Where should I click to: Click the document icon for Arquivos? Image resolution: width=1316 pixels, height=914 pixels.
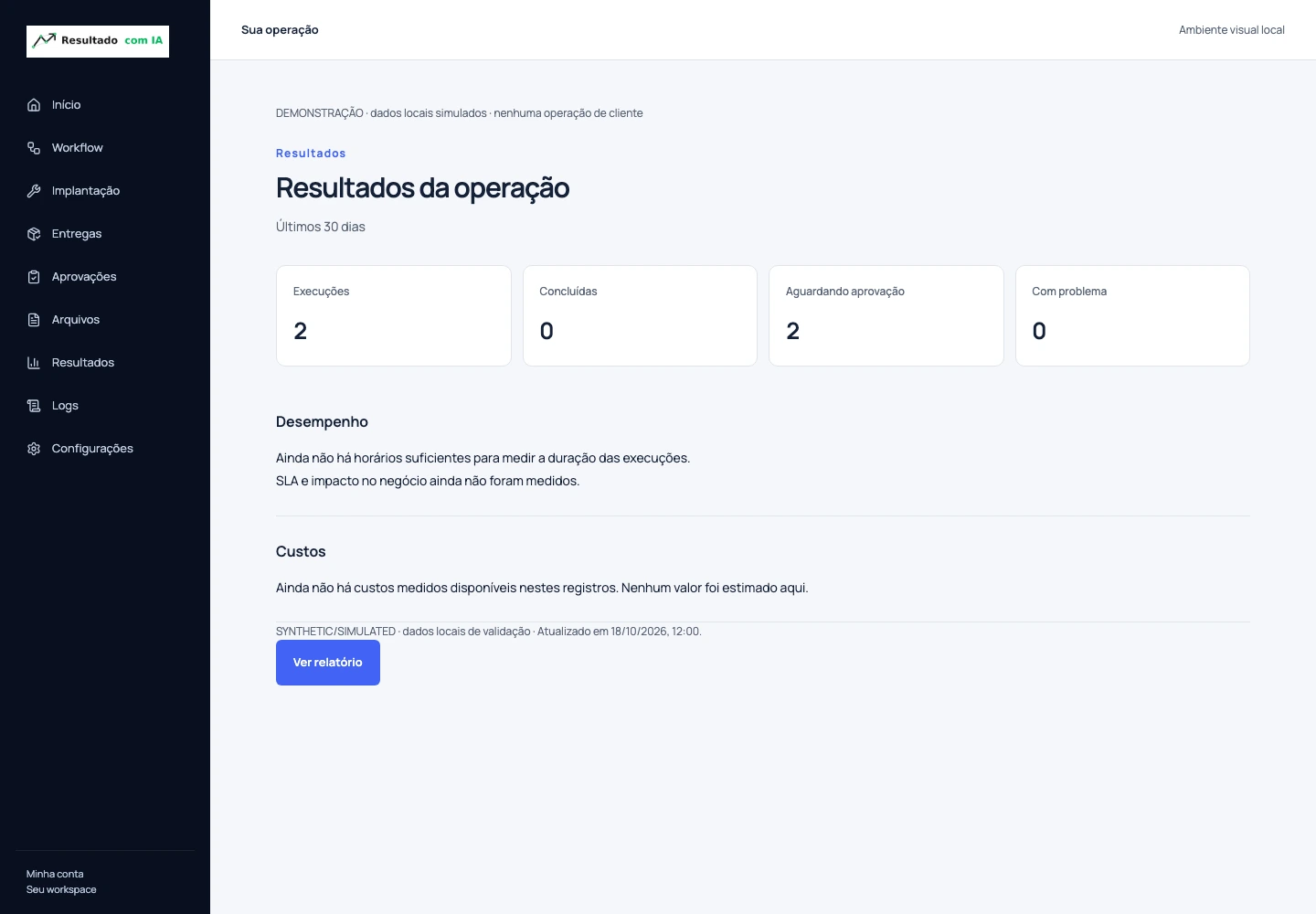[34, 320]
